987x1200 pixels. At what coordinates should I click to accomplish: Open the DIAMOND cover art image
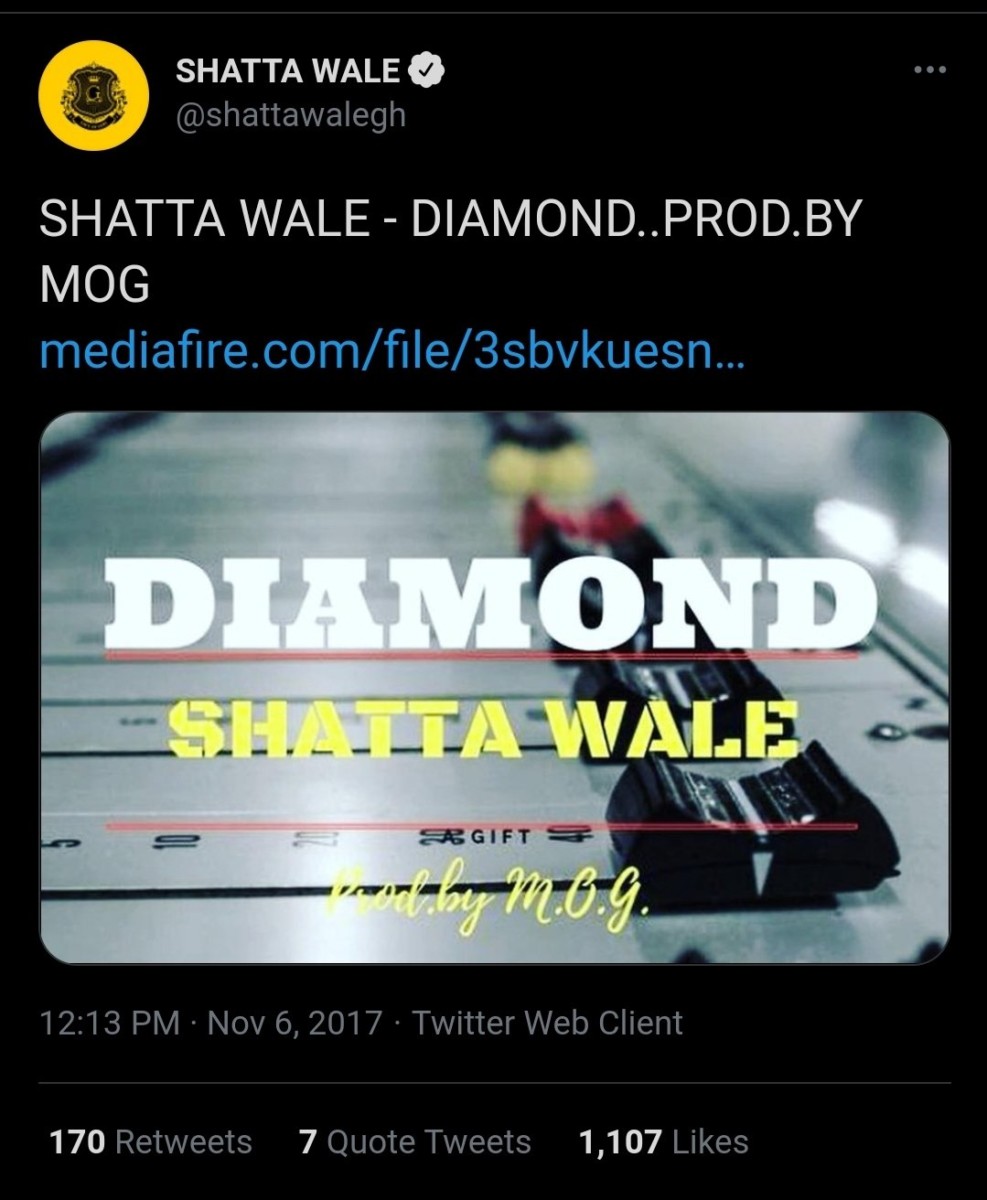pyautogui.click(x=494, y=688)
